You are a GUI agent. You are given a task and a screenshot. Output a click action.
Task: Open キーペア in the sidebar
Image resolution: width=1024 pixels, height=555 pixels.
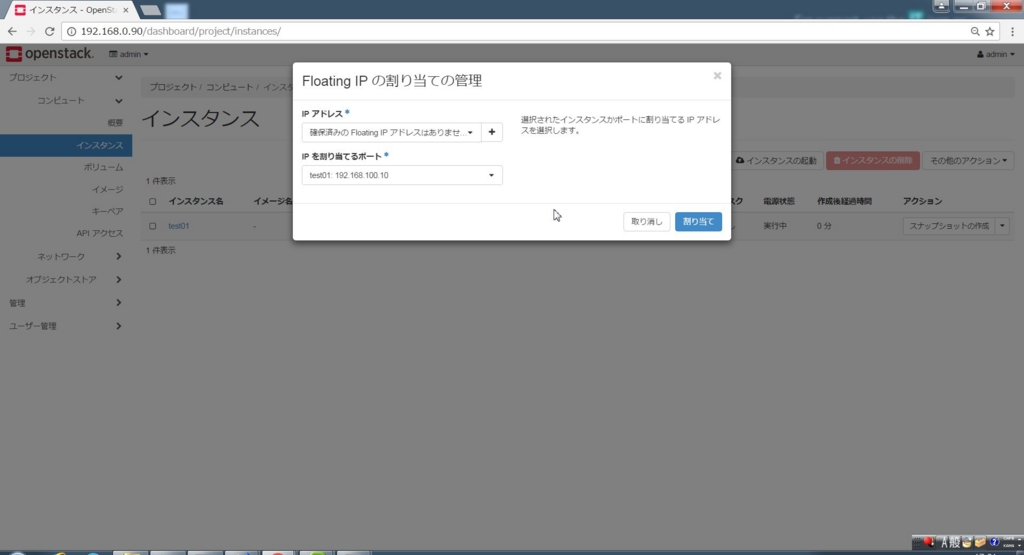tap(107, 211)
